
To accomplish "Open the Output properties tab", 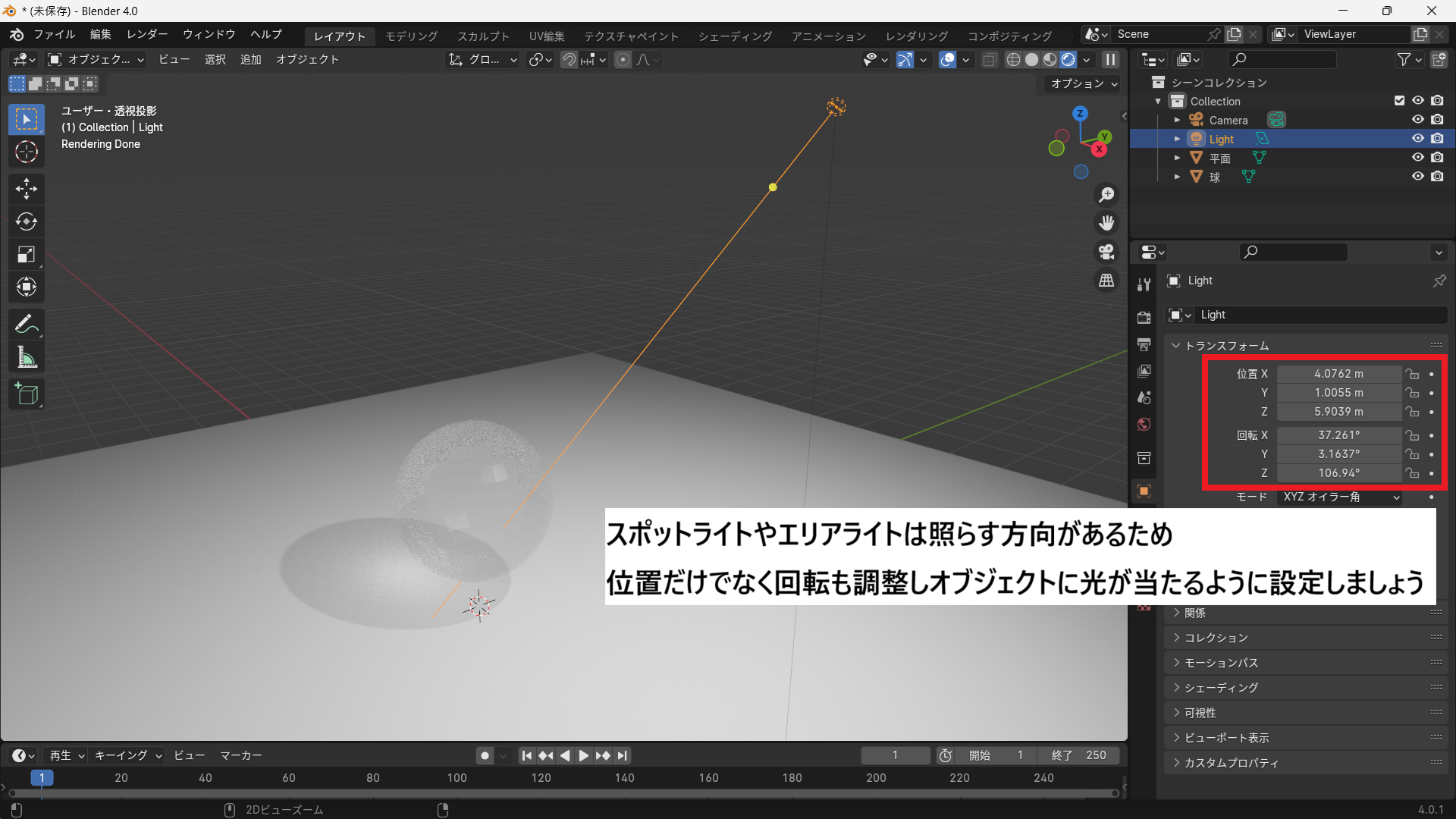I will click(1144, 344).
